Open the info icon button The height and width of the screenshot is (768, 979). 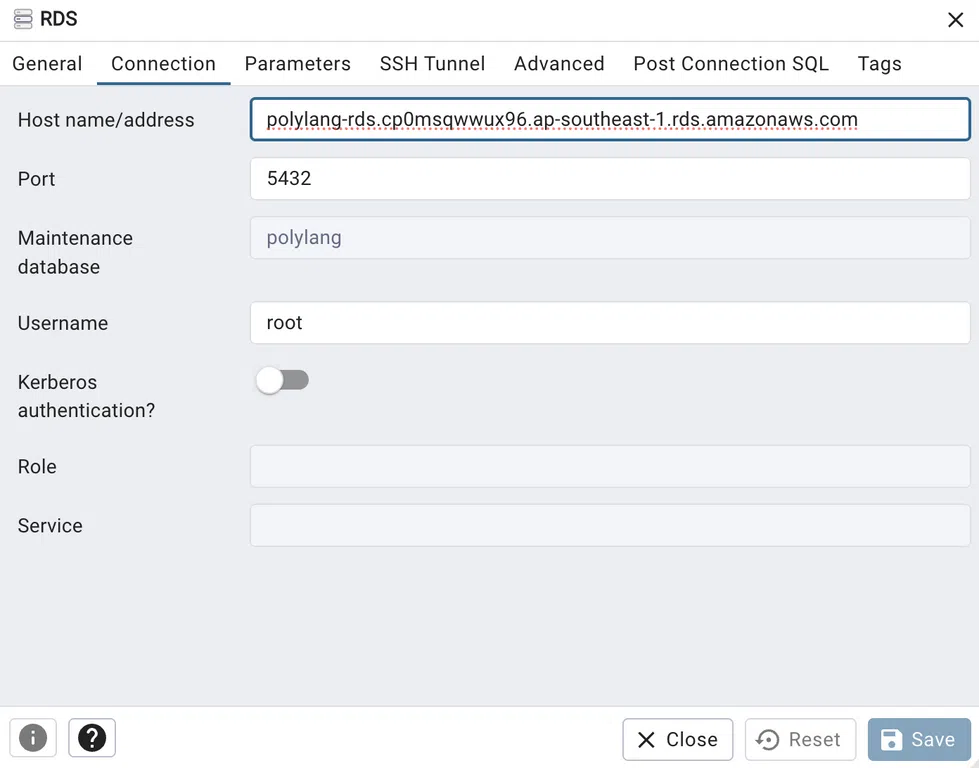[x=33, y=738]
